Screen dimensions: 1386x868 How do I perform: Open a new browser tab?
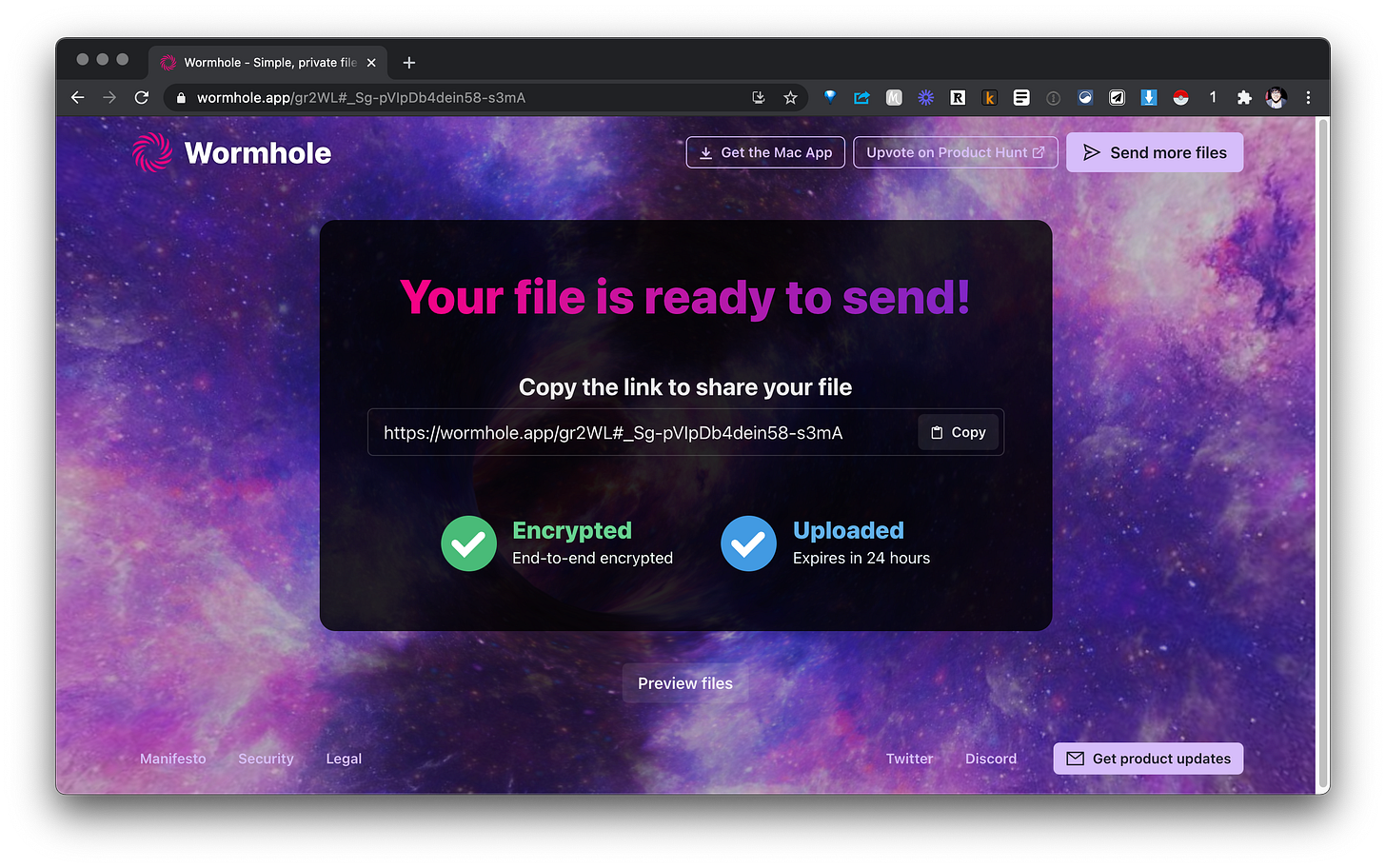pyautogui.click(x=409, y=63)
